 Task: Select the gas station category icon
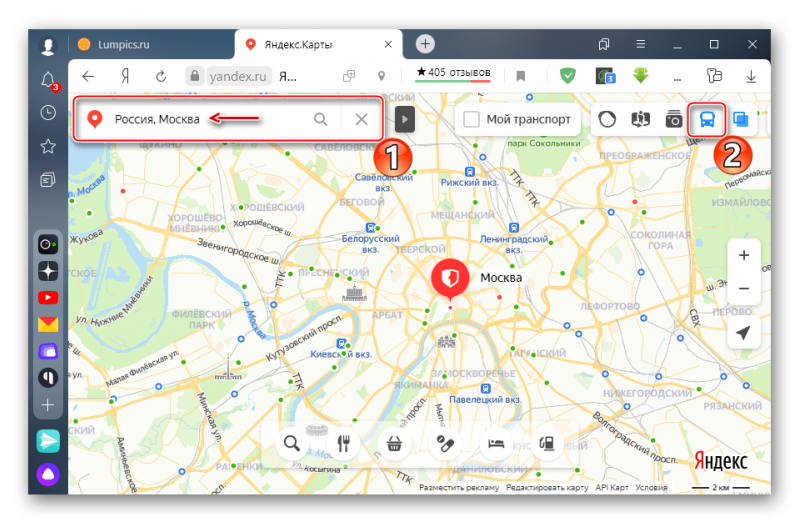pyautogui.click(x=547, y=443)
